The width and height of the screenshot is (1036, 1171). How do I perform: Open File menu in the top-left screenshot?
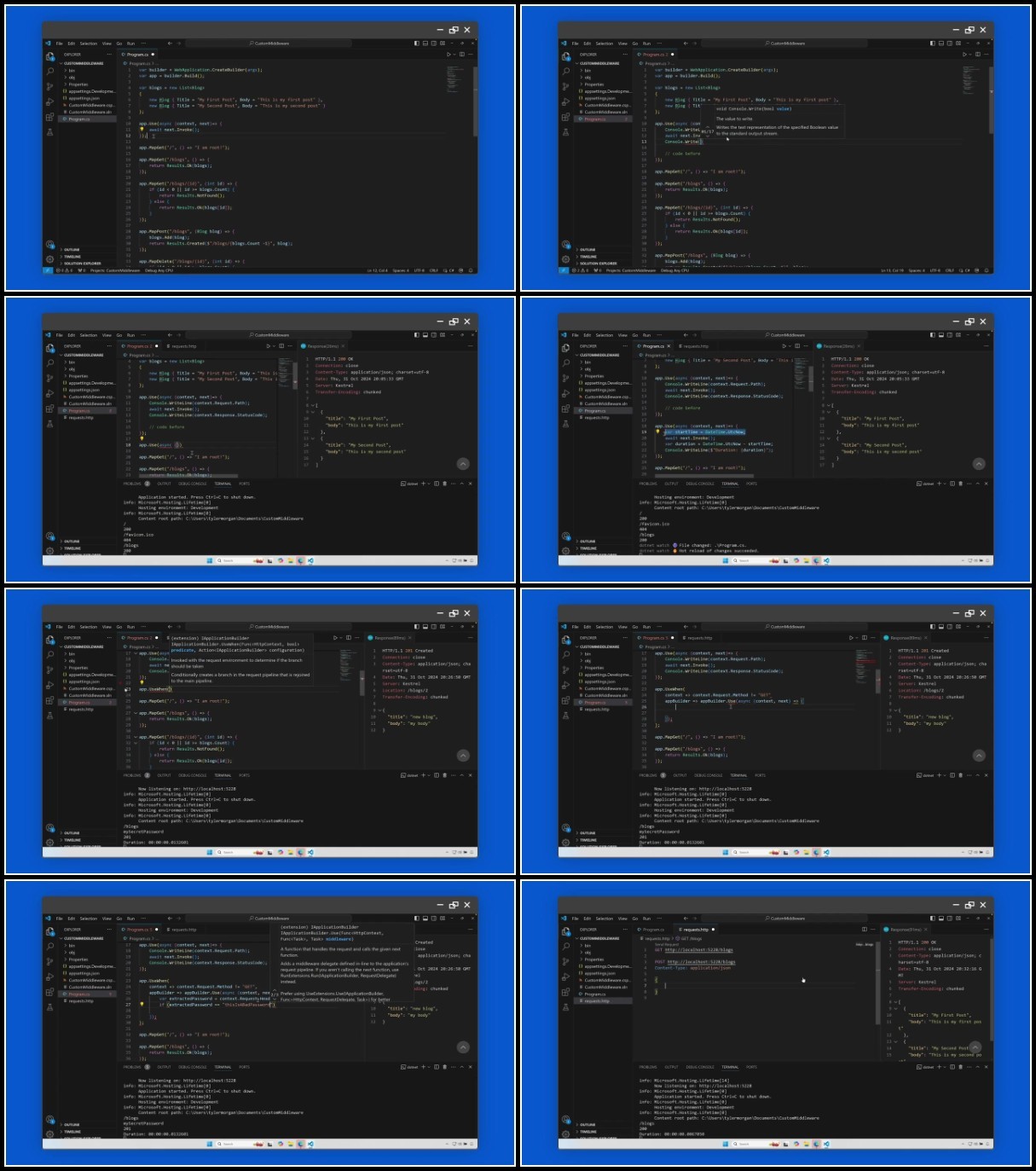59,43
